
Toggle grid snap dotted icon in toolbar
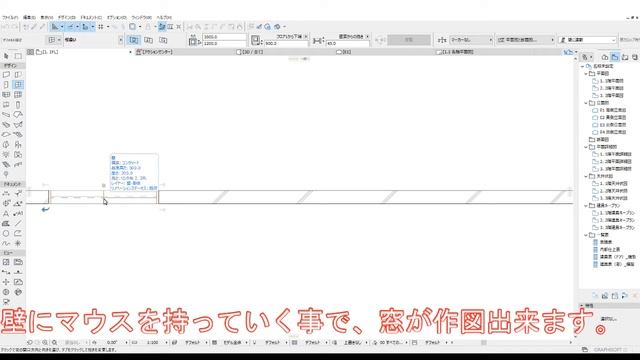[101, 27]
